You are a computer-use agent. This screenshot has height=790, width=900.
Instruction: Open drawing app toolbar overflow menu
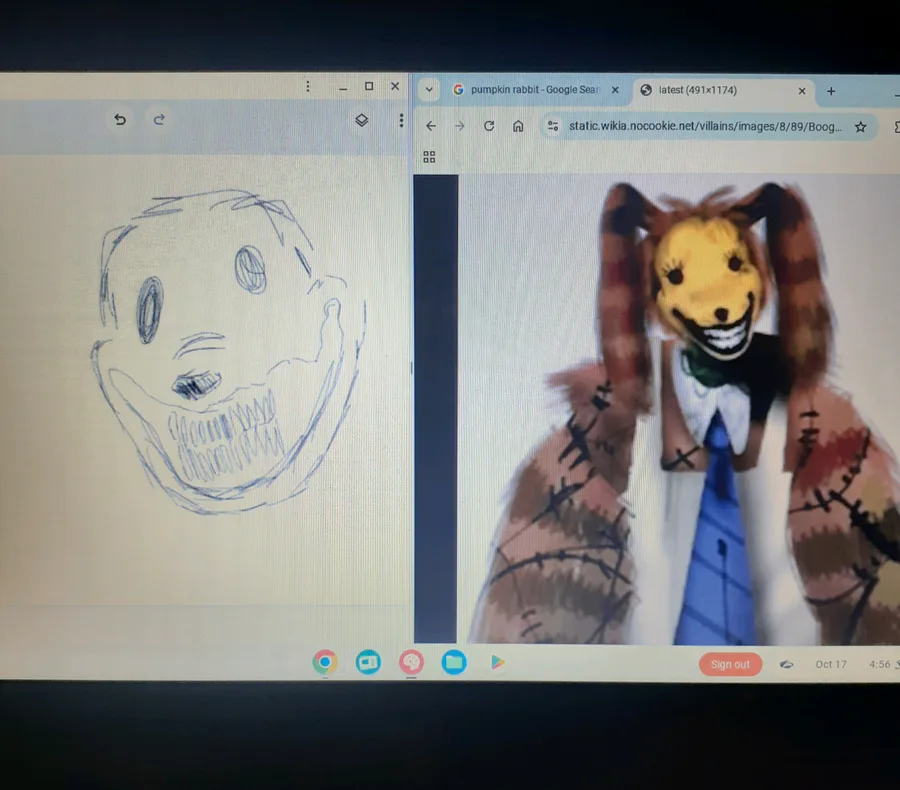pos(401,120)
